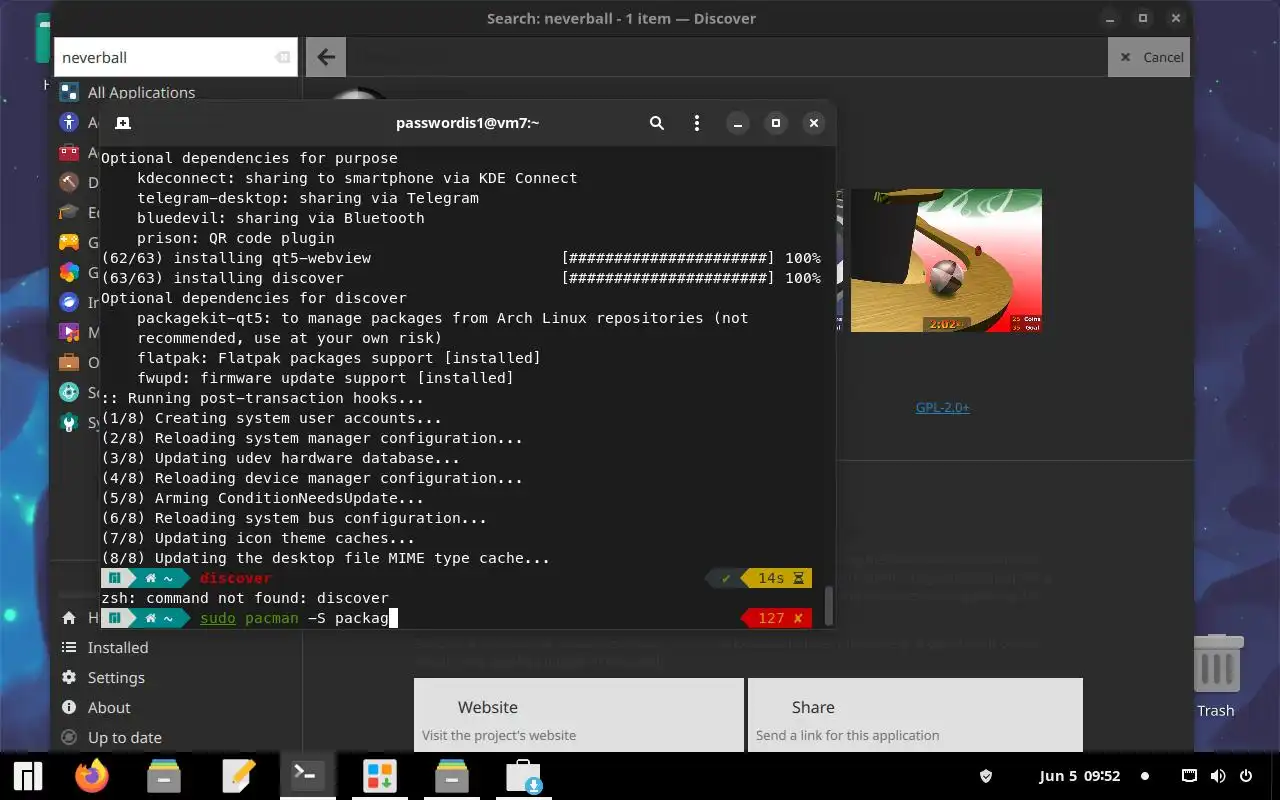This screenshot has height=800, width=1280.
Task: Click the terminal scrollbar handle
Action: pyautogui.click(x=827, y=604)
